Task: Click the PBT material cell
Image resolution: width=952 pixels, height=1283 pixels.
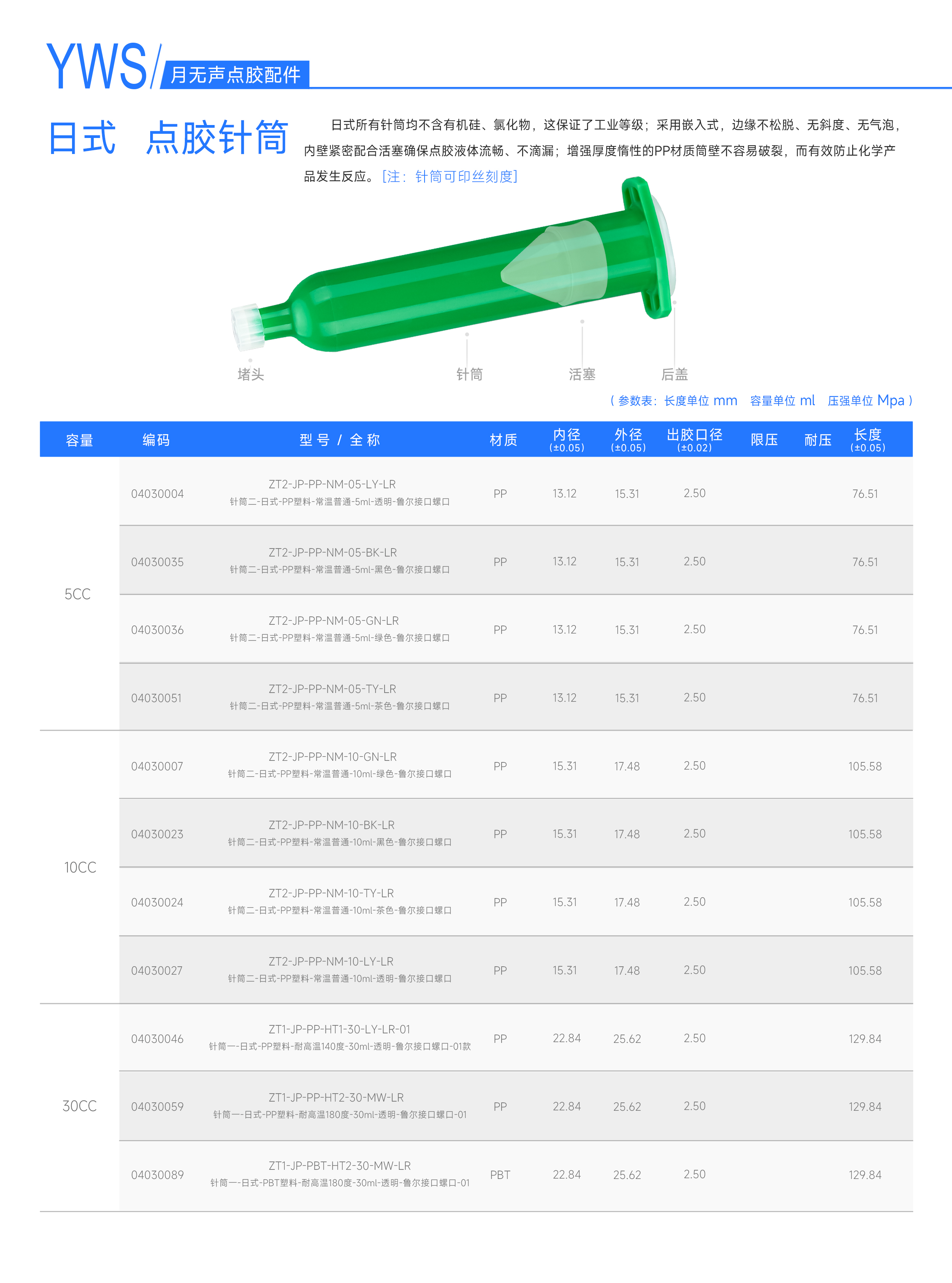Action: tap(500, 1174)
